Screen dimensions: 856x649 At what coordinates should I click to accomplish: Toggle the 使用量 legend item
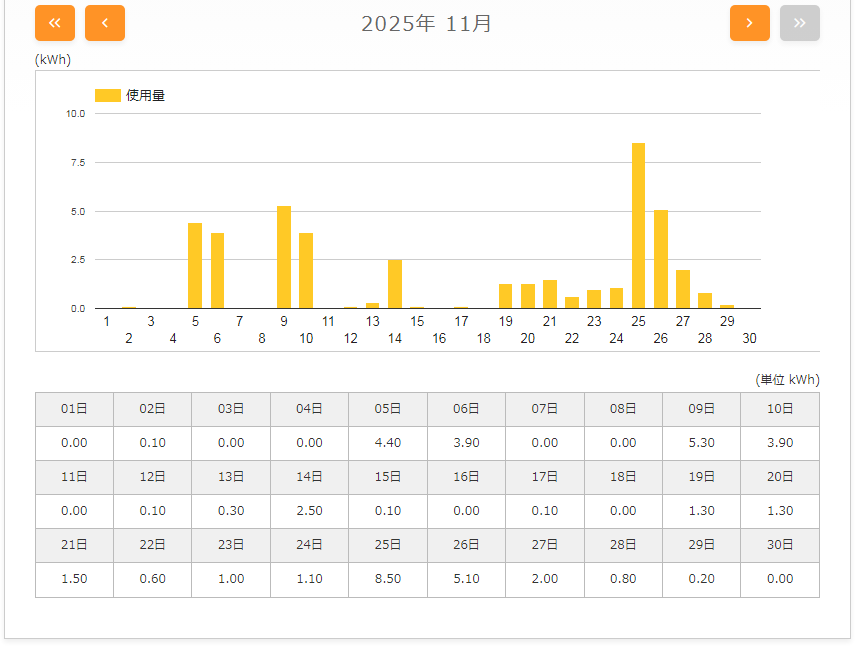tap(145, 95)
